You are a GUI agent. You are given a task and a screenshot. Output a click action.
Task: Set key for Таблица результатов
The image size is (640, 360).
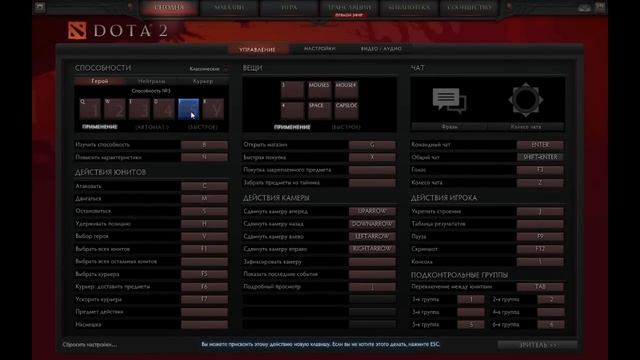(x=540, y=224)
